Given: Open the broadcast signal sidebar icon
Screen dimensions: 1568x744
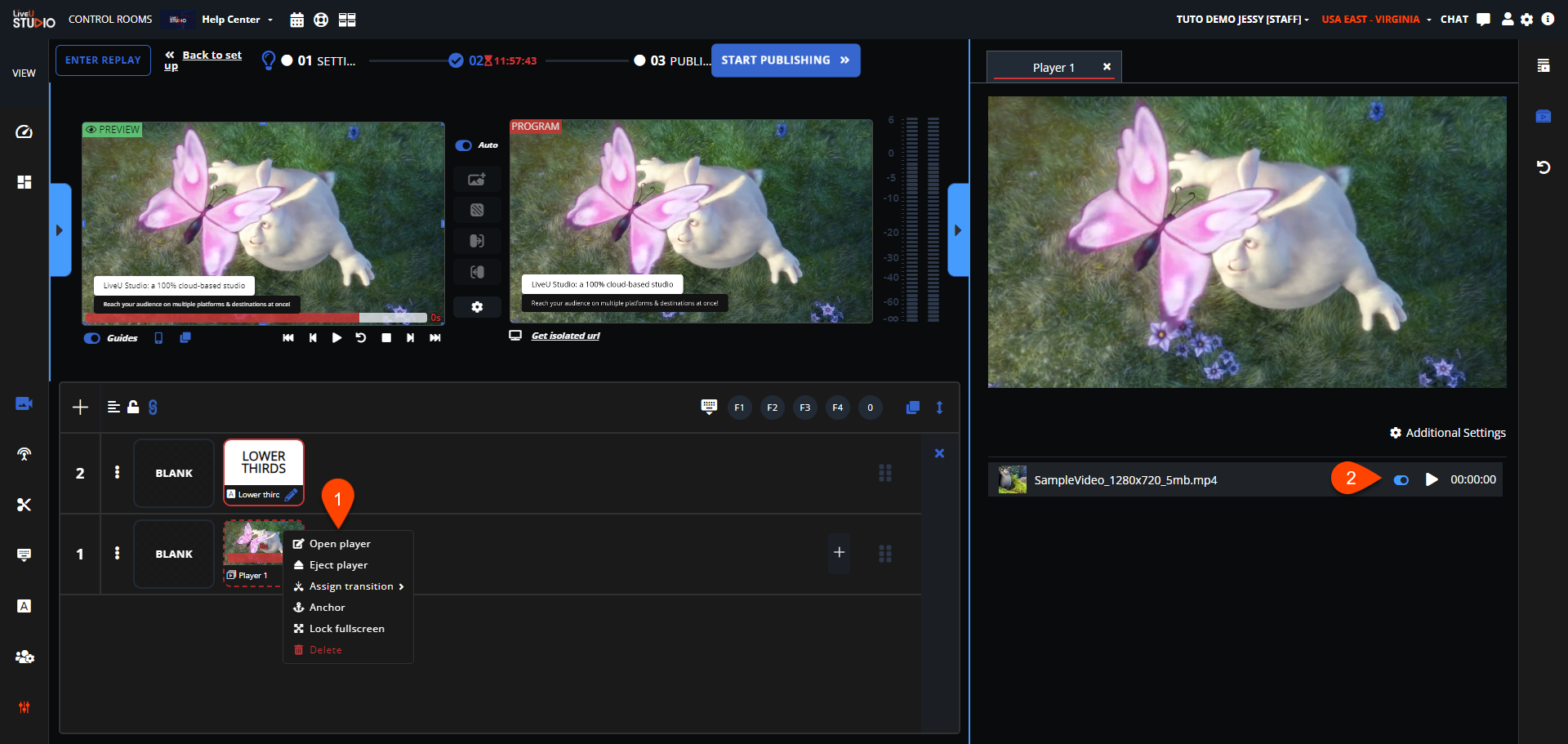Looking at the screenshot, I should pyautogui.click(x=24, y=454).
